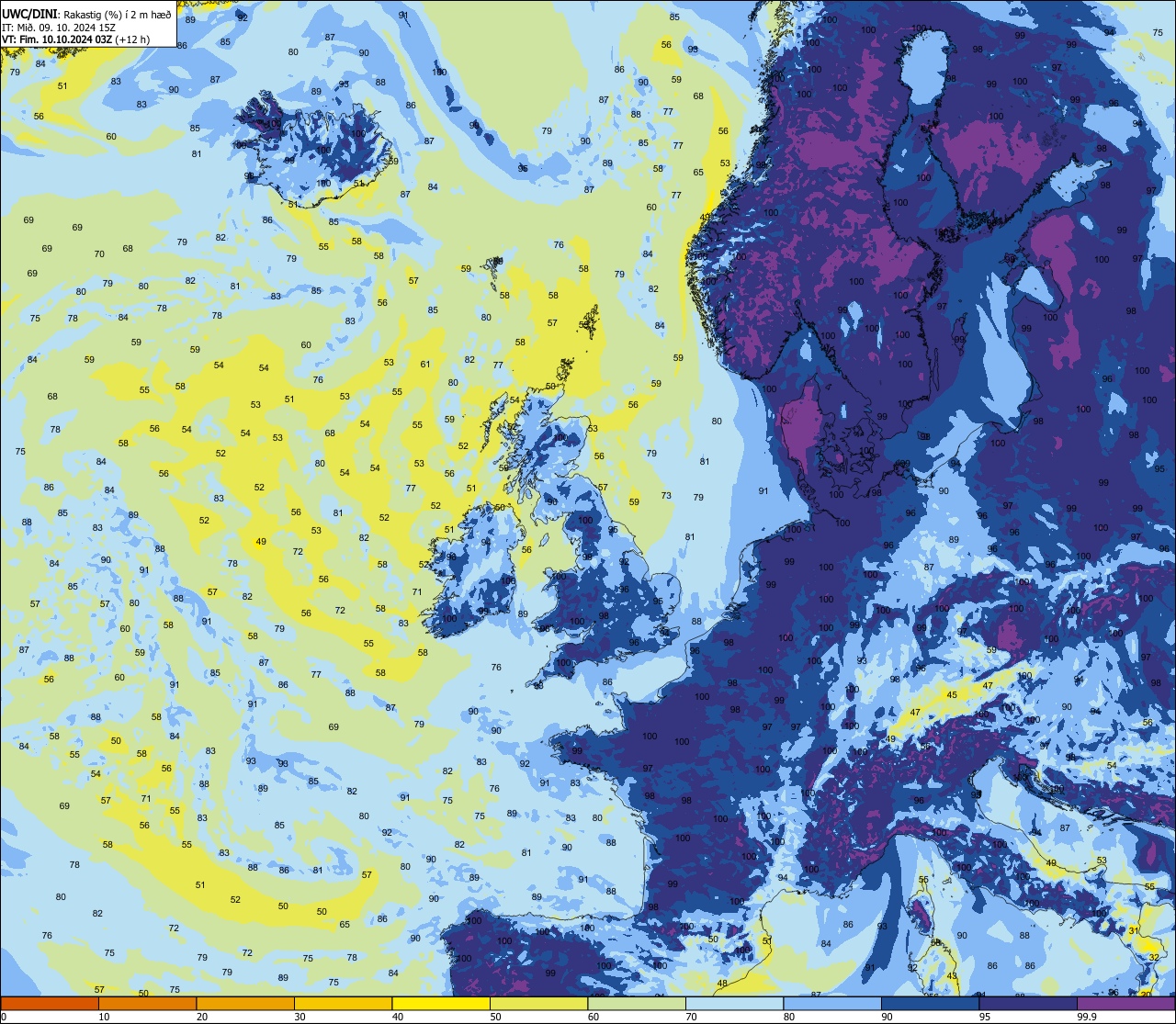
Task: Click the bright yellow legend segment between 40 and 50
Action: click(441, 1003)
